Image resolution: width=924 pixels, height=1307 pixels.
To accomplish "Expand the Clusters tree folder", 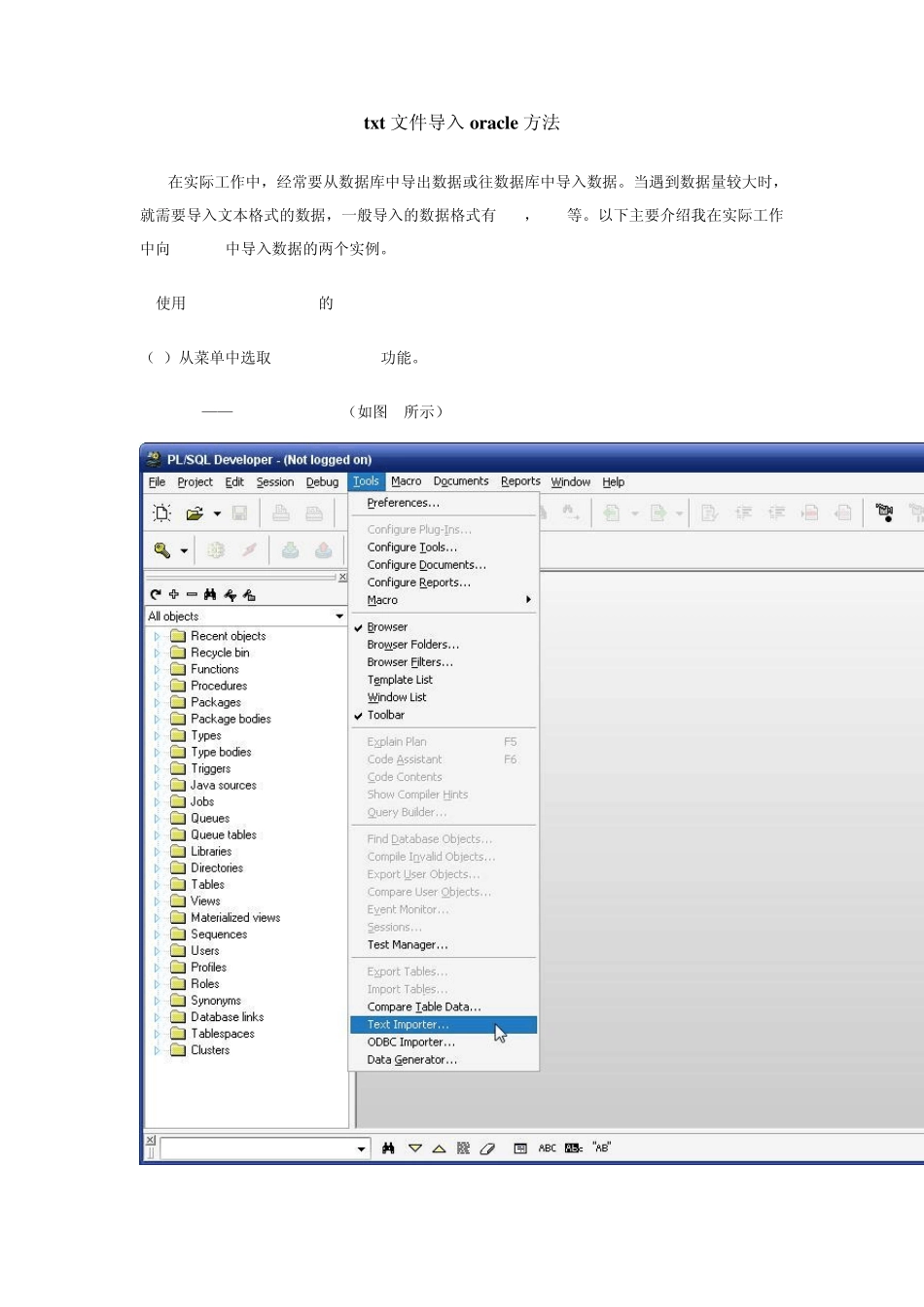I will tap(157, 1050).
